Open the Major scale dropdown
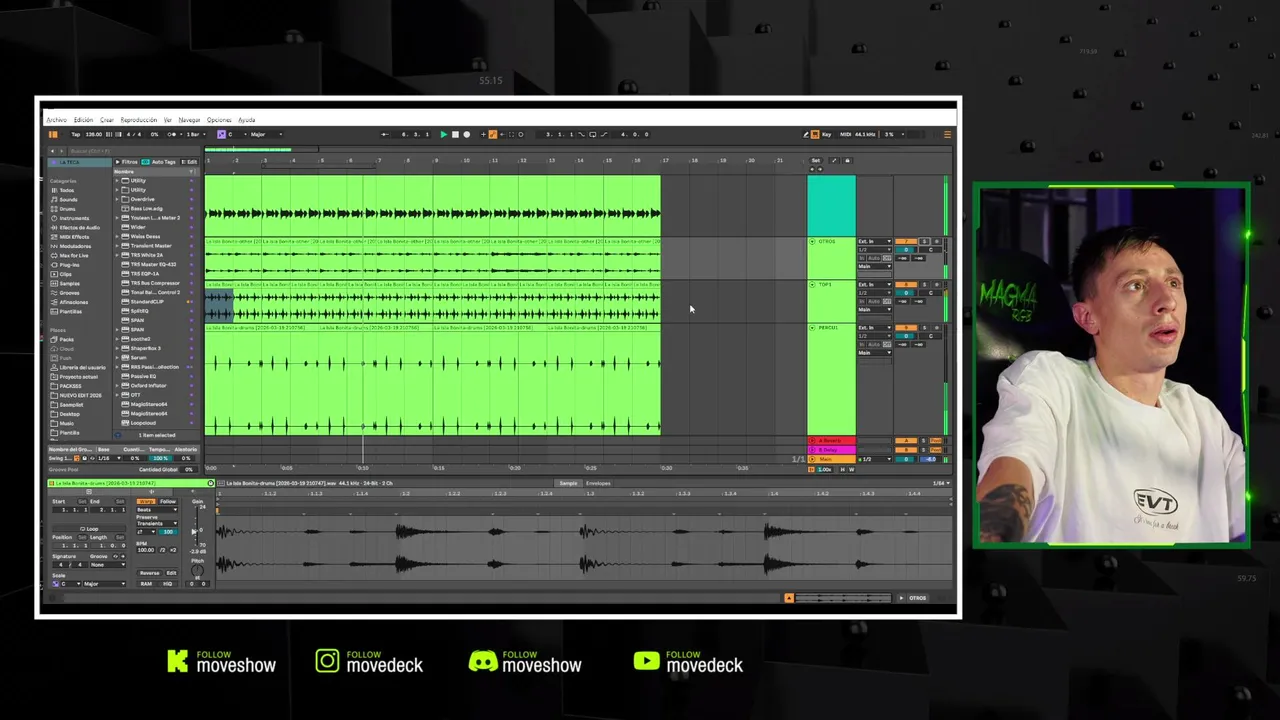Viewport: 1280px width, 720px height. pyautogui.click(x=267, y=134)
